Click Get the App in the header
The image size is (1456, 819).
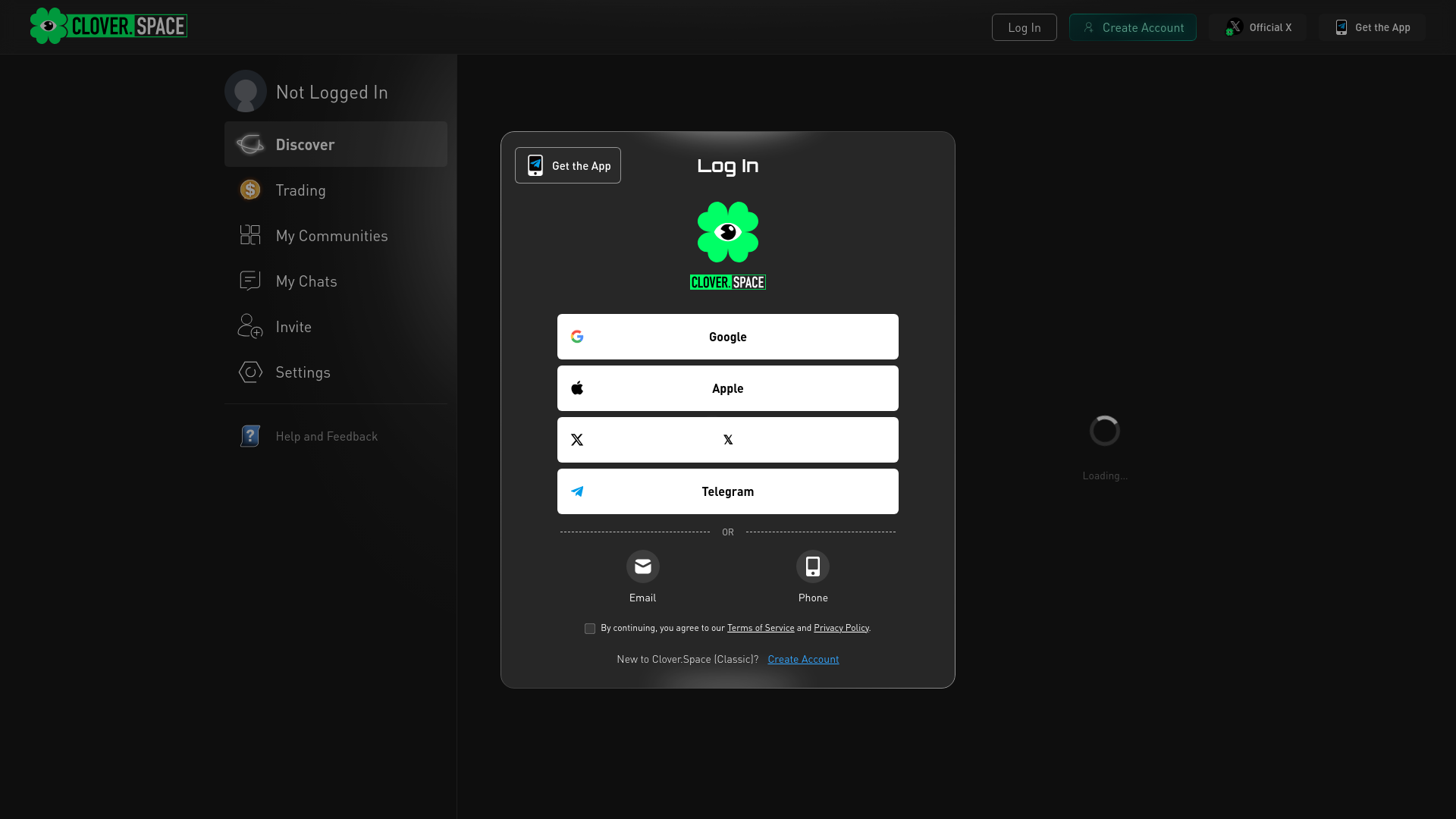(1372, 27)
